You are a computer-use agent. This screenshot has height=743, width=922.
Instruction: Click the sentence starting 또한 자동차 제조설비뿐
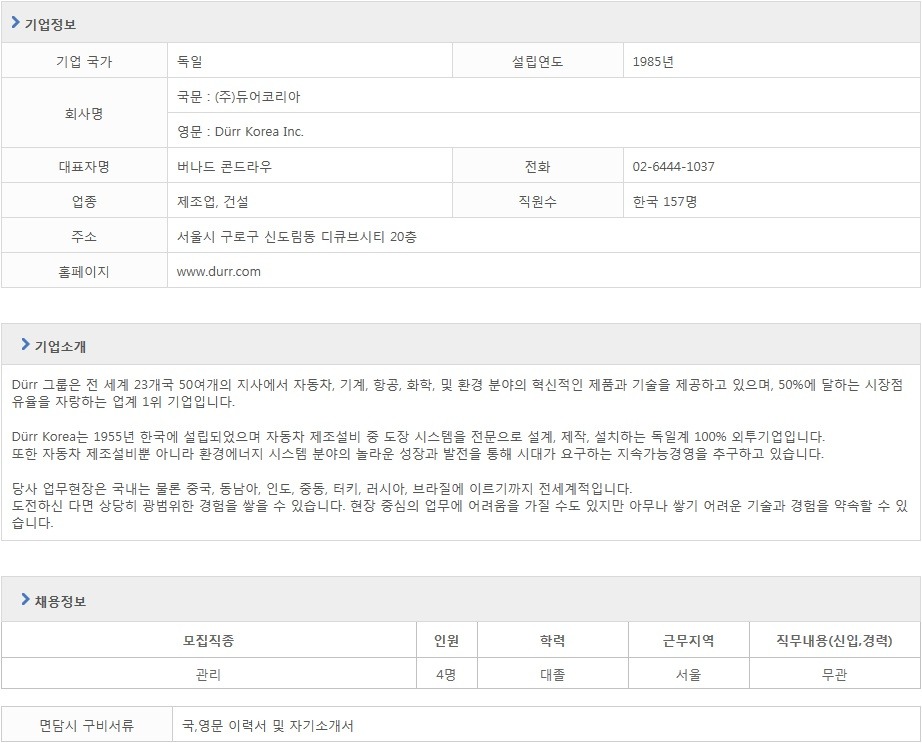tap(417, 454)
